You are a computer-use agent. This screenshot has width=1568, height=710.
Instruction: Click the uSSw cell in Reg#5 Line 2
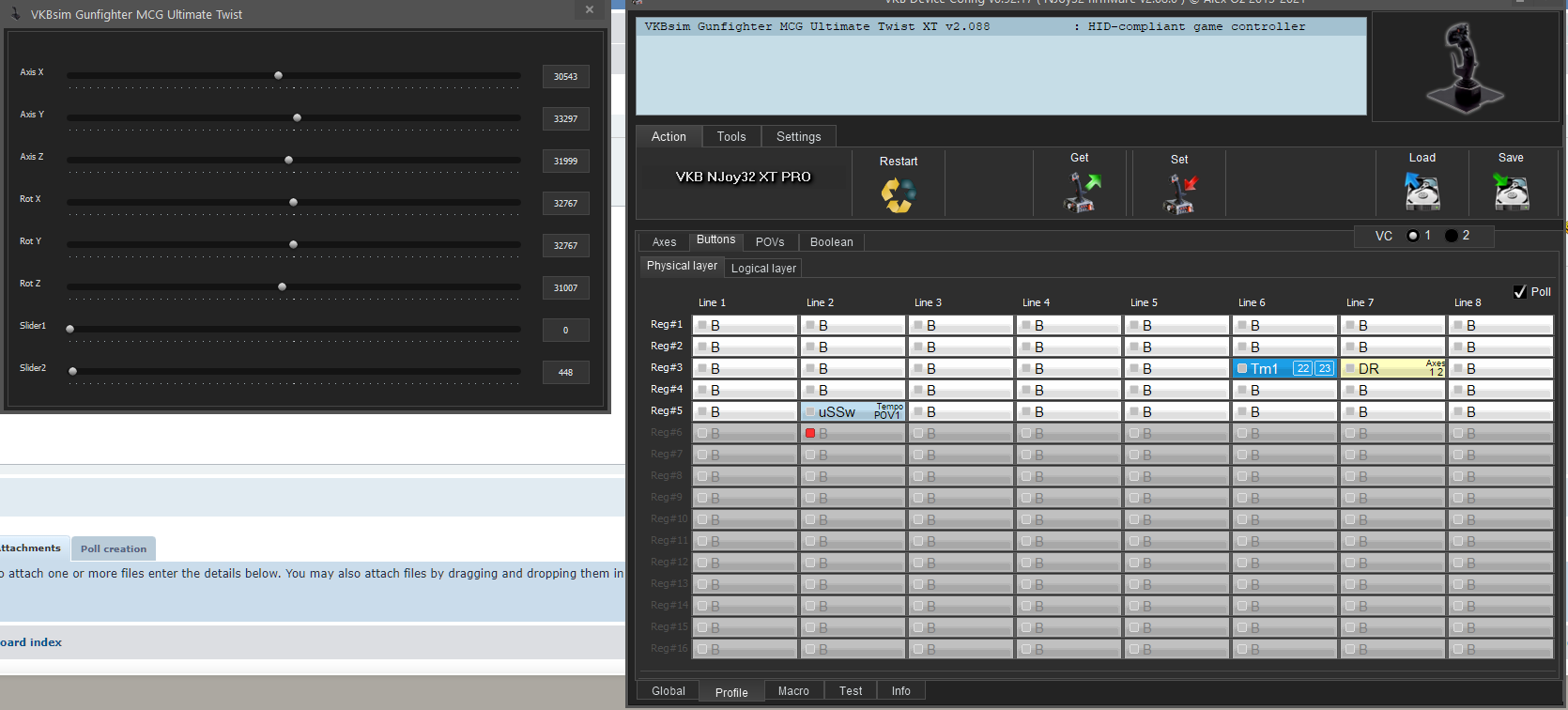853,411
